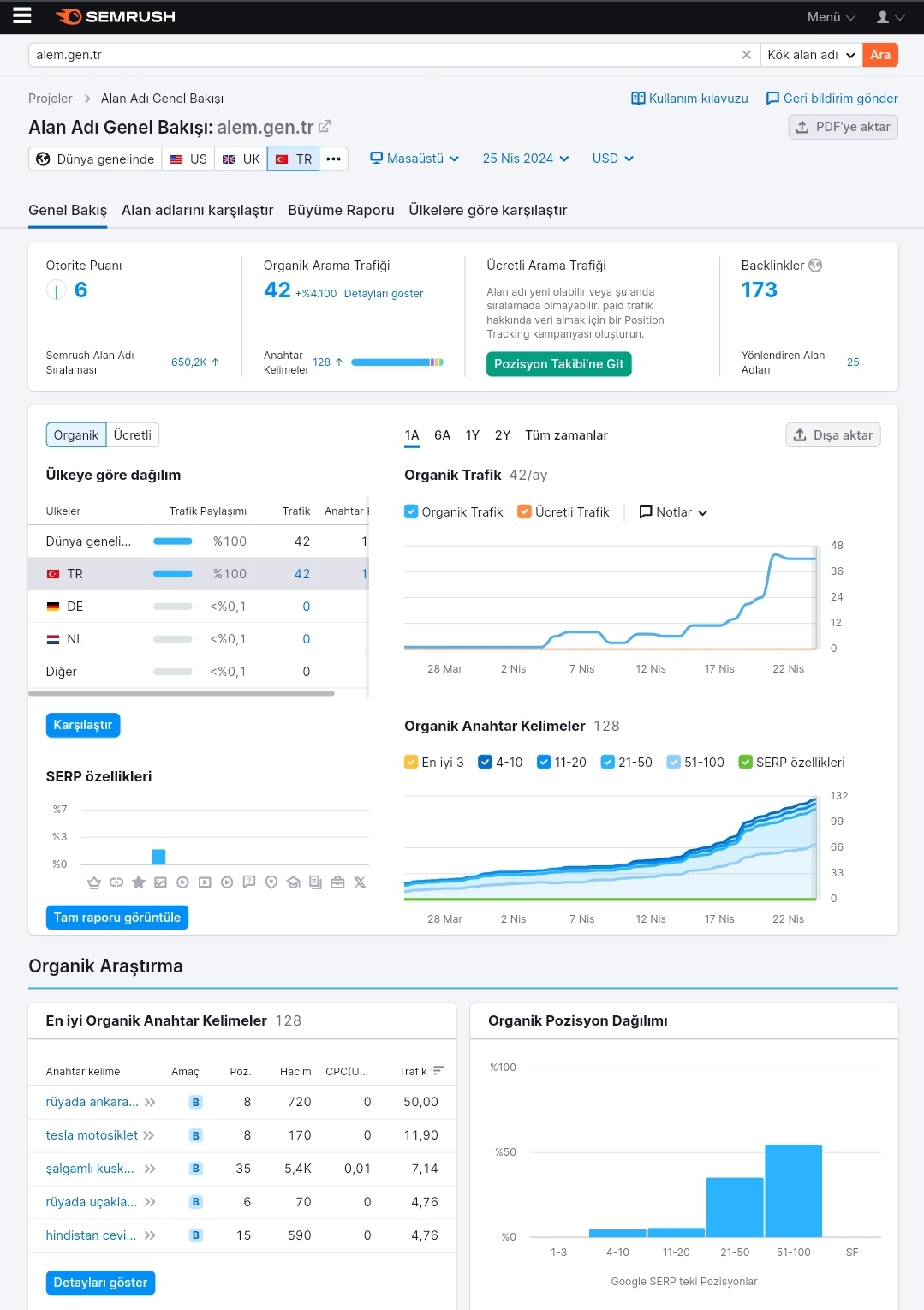The width and height of the screenshot is (924, 1310).
Task: Open the 25 Nis 2024 date dropdown
Action: 525,159
